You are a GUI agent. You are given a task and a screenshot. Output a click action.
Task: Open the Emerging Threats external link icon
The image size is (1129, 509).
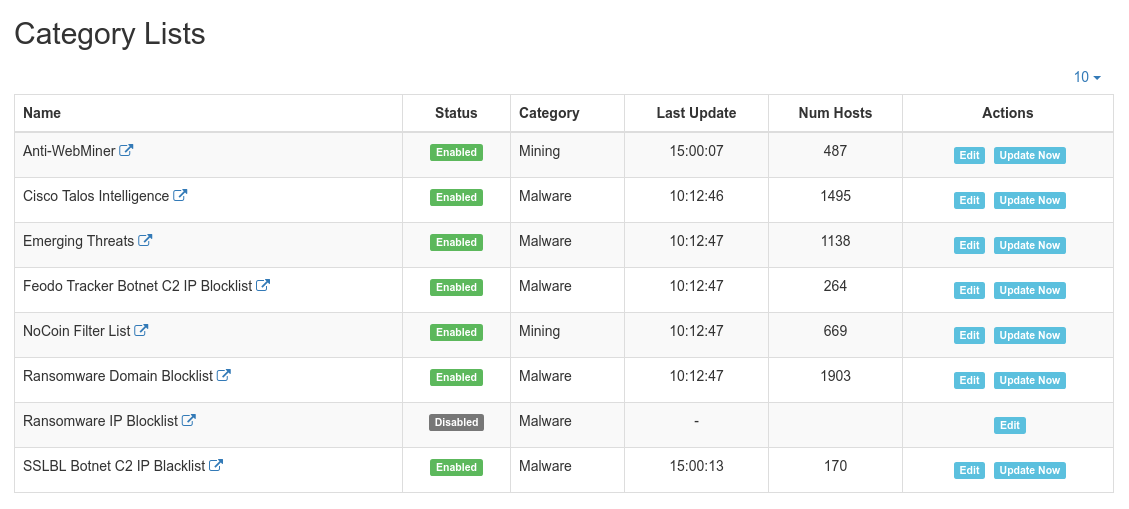pos(145,240)
